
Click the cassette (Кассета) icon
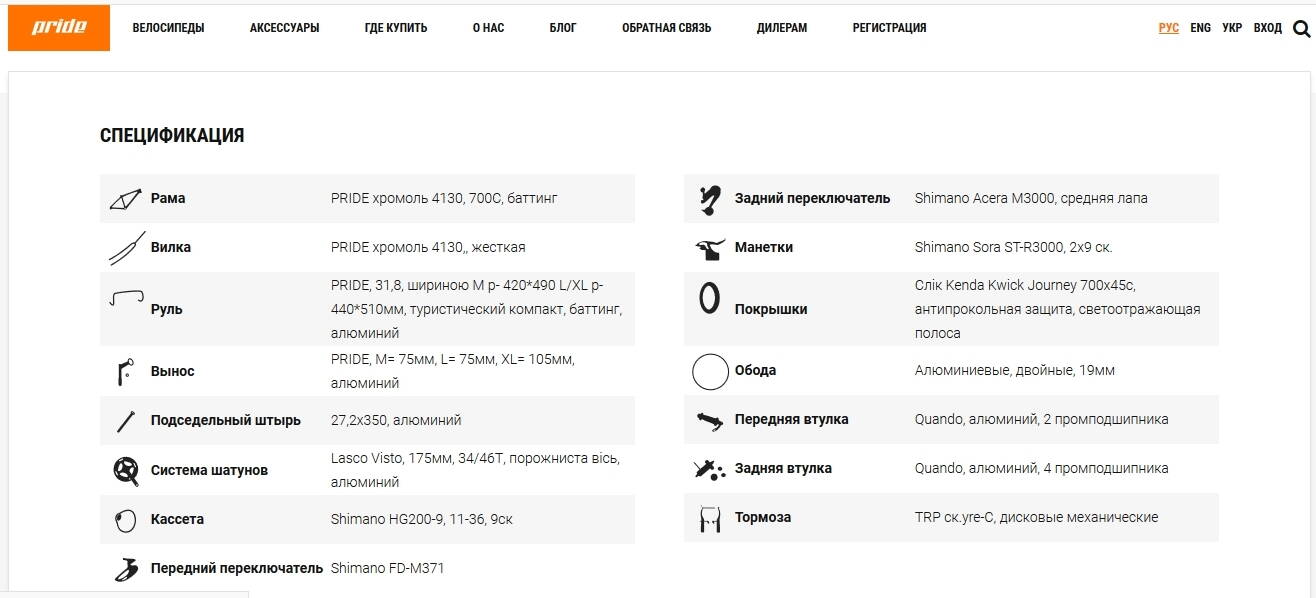pos(126,520)
